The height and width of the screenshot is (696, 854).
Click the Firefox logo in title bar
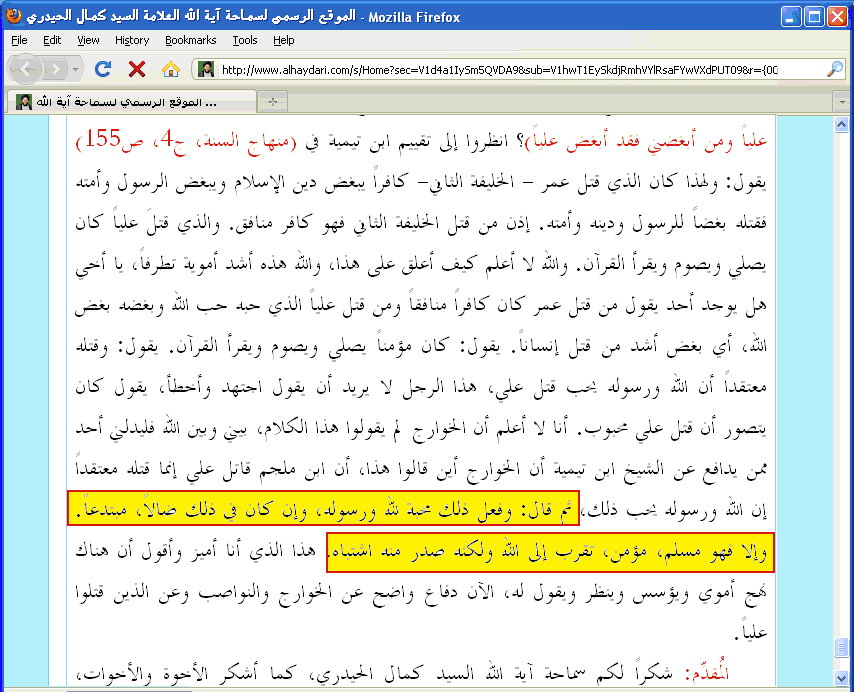tap(14, 16)
